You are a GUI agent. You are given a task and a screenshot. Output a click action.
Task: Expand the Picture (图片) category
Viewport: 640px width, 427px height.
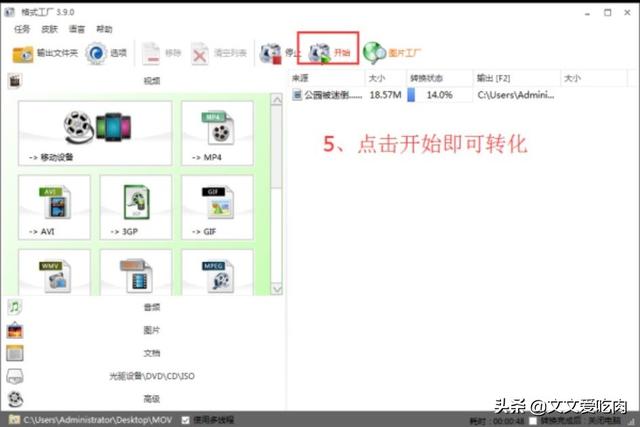(150, 330)
